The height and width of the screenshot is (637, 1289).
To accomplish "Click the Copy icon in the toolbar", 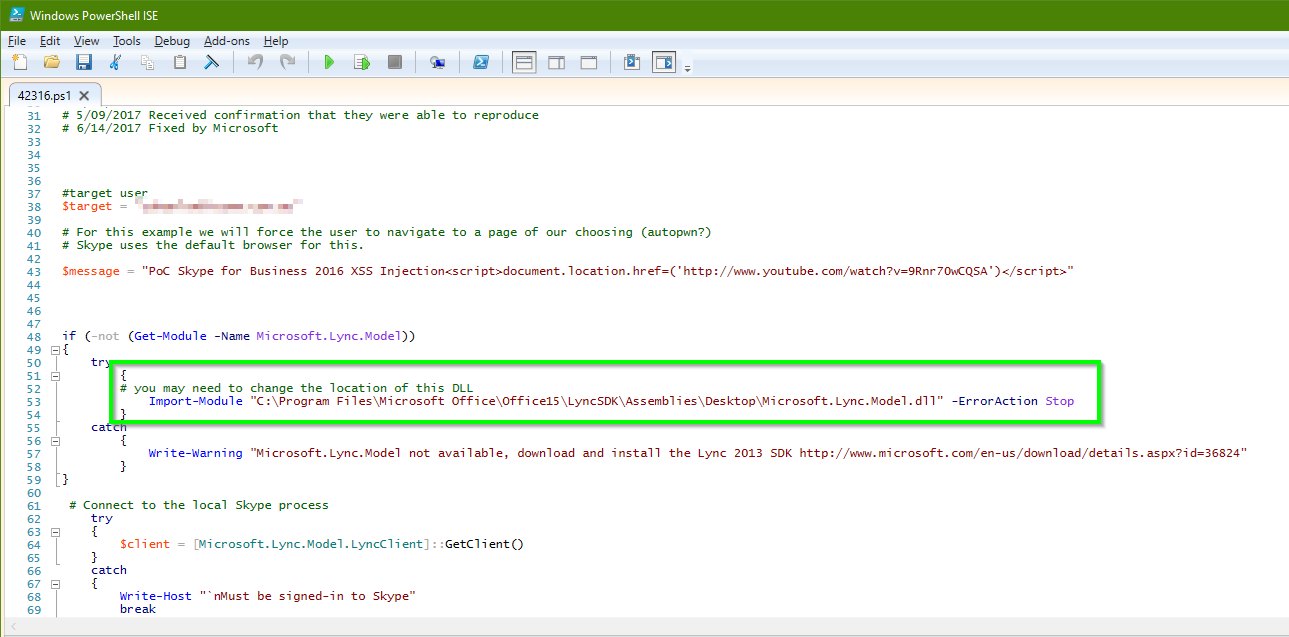I will pyautogui.click(x=148, y=62).
